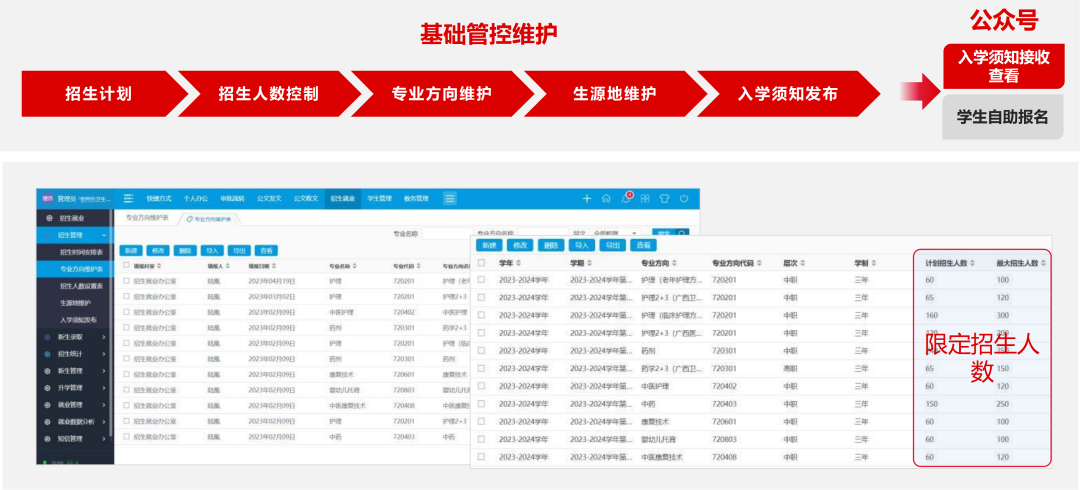Check front table row with code 720403 中药
This screenshot has width=1080, height=490.
[481, 404]
